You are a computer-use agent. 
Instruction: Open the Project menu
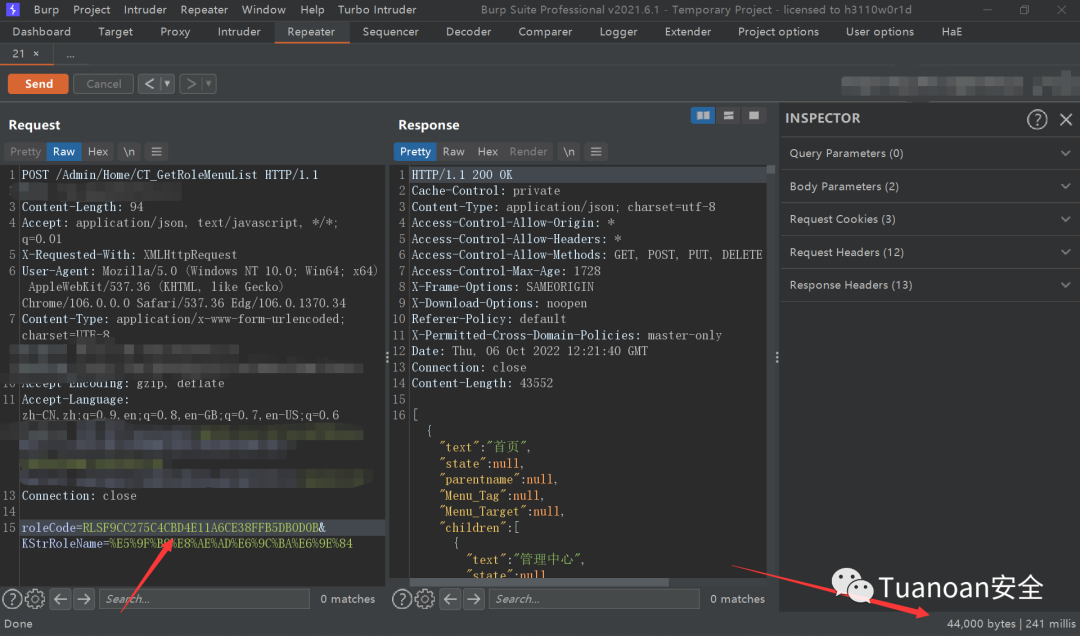click(x=92, y=10)
